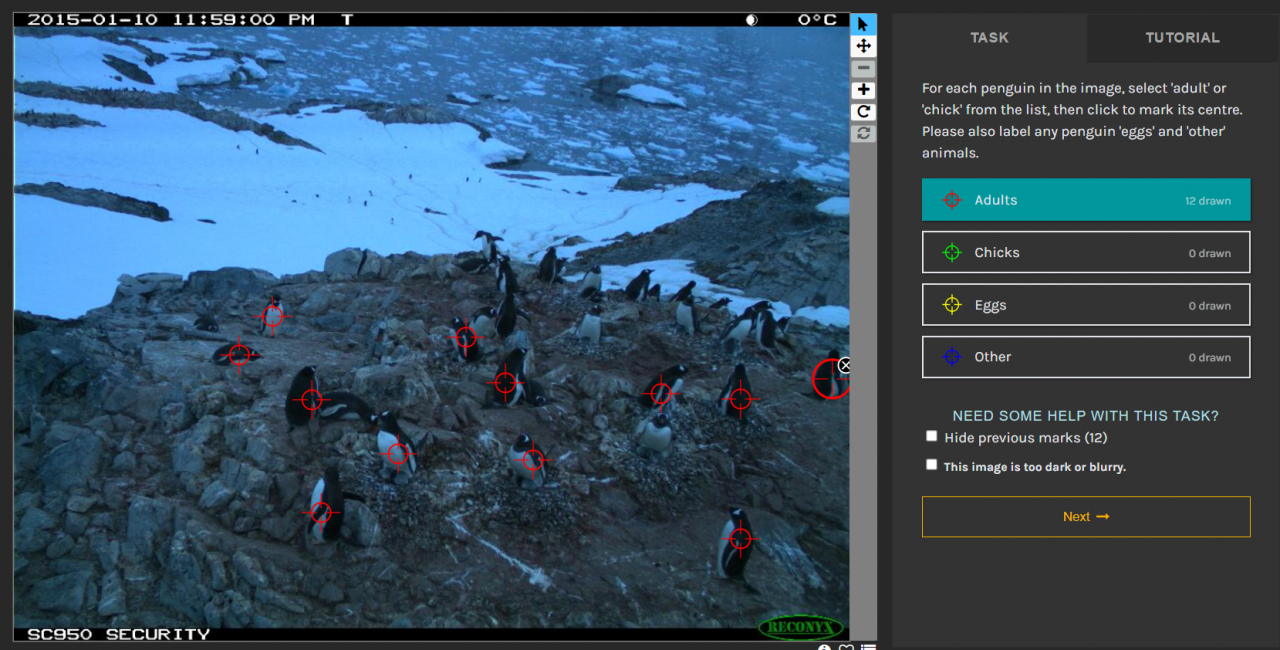
Task: Open the TUTORIAL tab
Action: [x=1182, y=38]
